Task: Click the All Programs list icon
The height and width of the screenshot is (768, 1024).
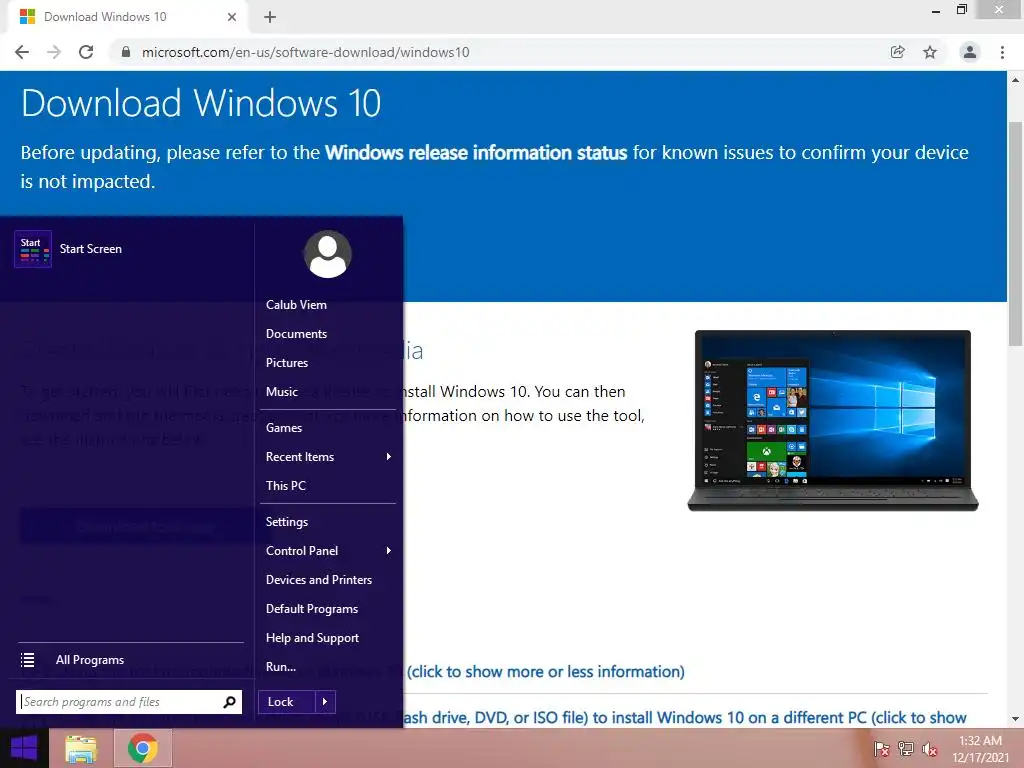Action: point(27,660)
